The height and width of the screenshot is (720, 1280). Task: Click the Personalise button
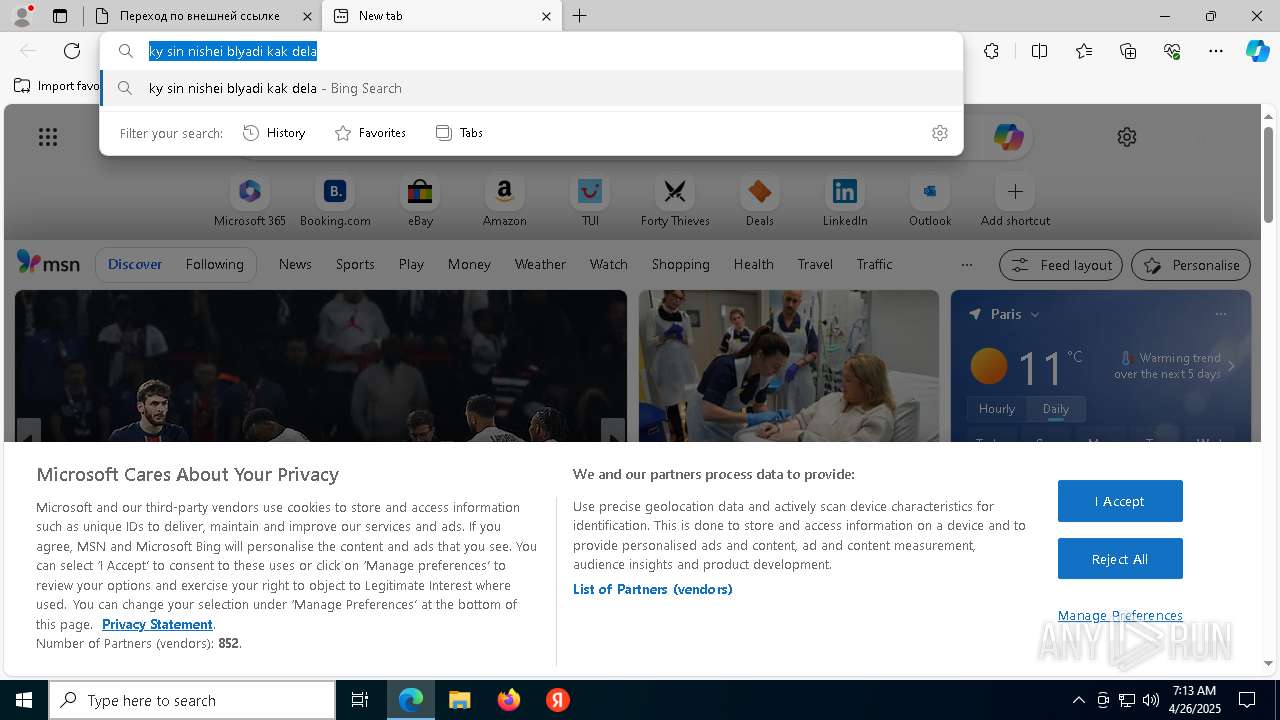1191,265
